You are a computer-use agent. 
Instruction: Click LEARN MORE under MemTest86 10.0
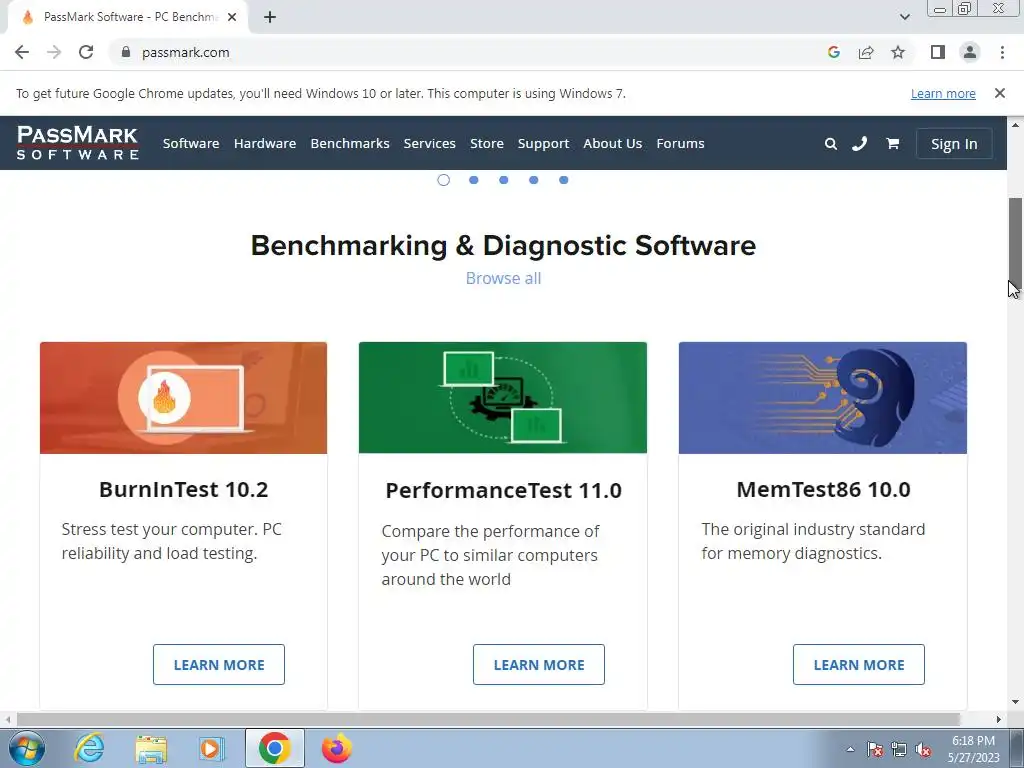859,664
